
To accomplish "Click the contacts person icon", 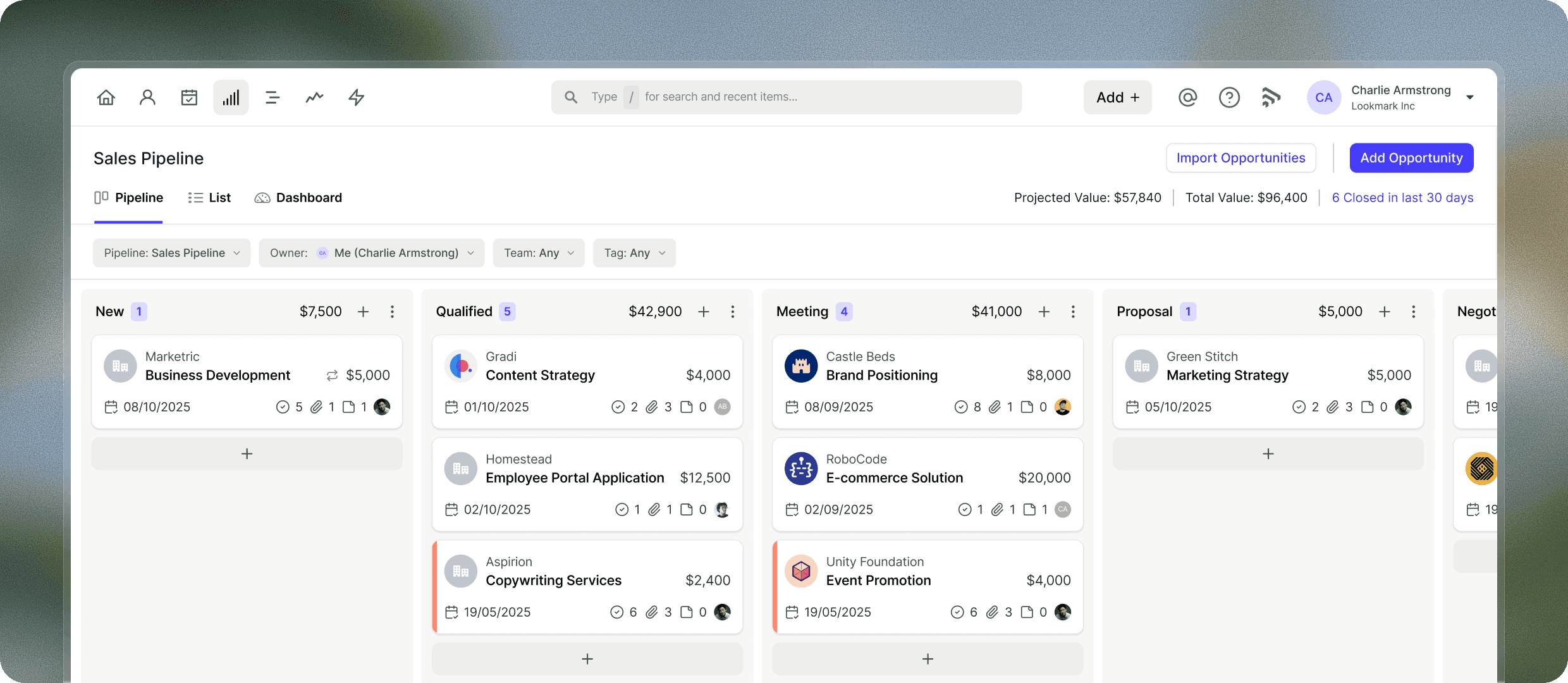I will (x=147, y=97).
